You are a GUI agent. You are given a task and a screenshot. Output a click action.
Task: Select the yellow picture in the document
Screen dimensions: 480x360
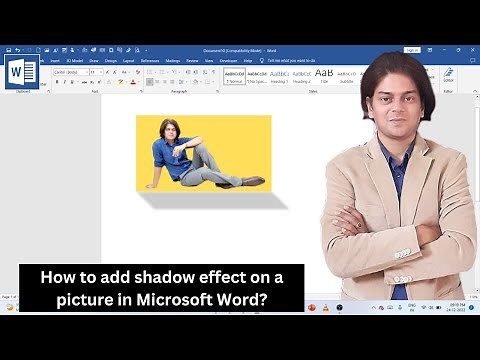coord(204,153)
